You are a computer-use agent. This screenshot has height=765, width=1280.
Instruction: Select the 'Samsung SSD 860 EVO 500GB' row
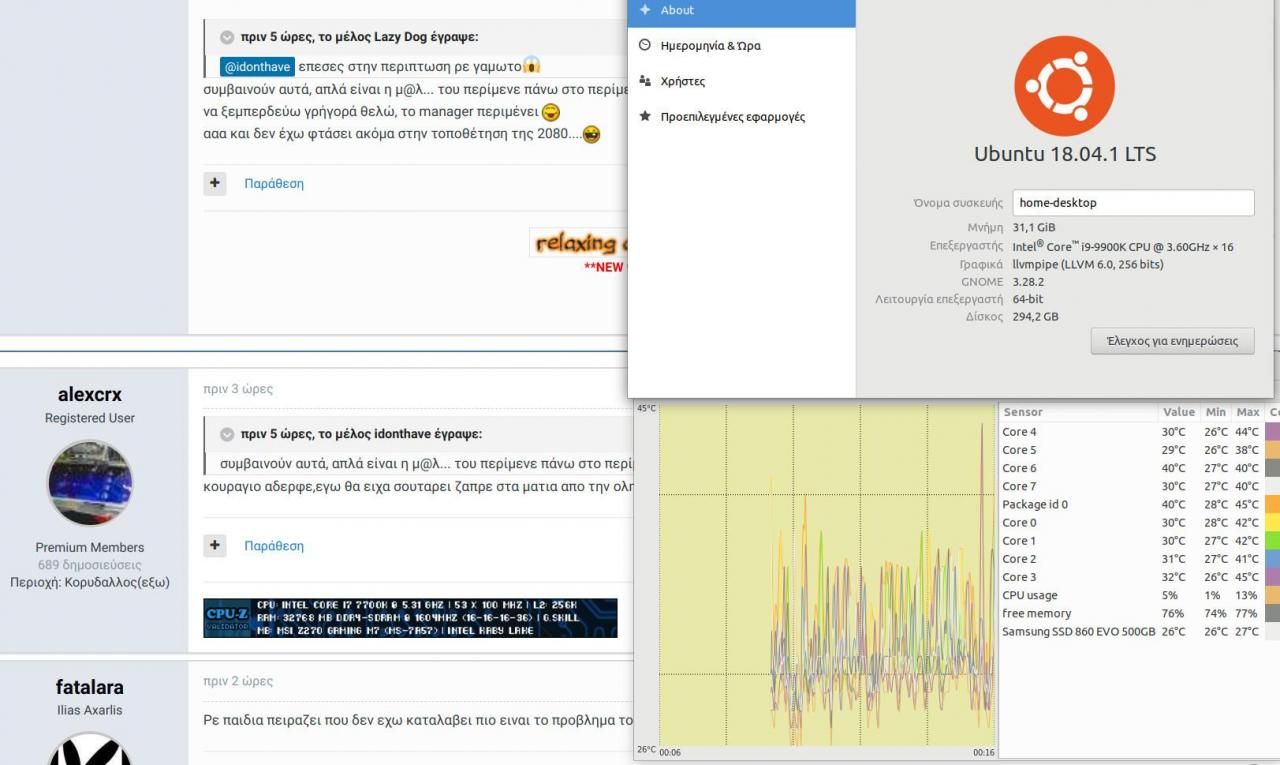click(1140, 632)
